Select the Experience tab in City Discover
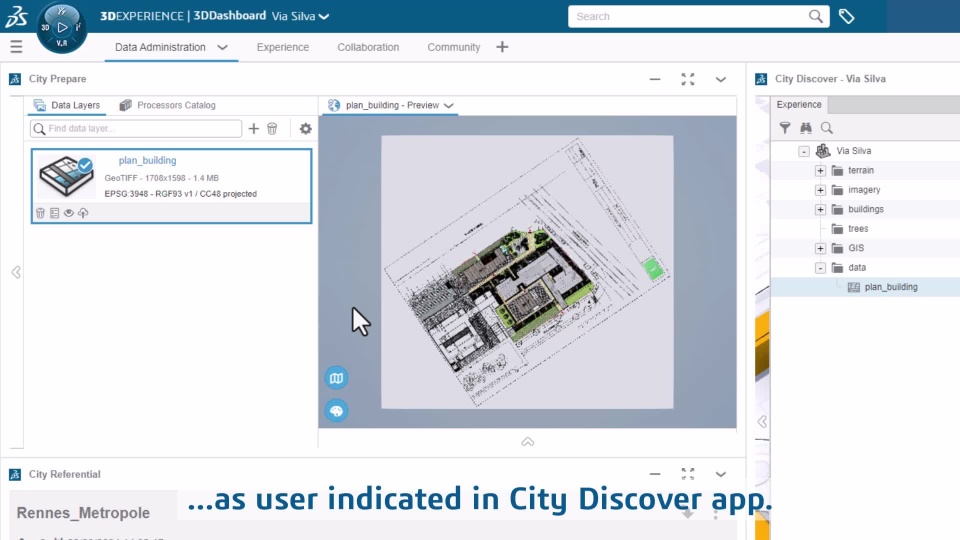The image size is (960, 540). (799, 105)
